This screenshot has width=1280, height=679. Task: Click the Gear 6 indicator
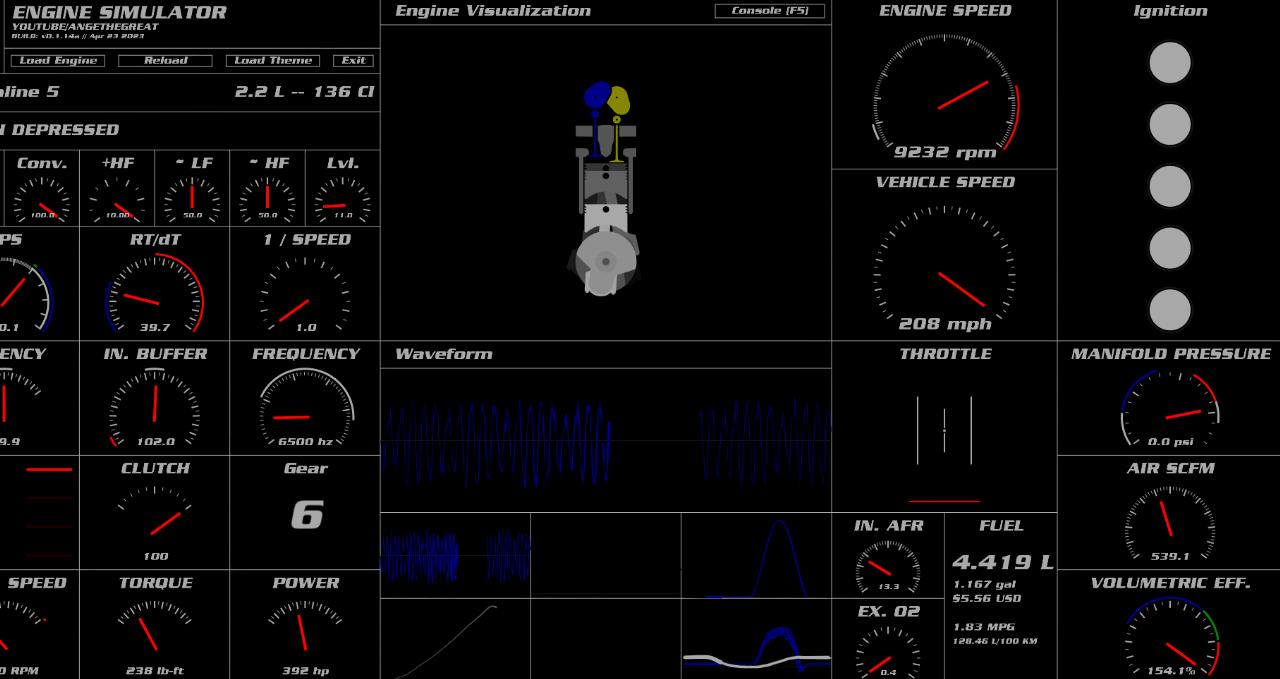[306, 515]
